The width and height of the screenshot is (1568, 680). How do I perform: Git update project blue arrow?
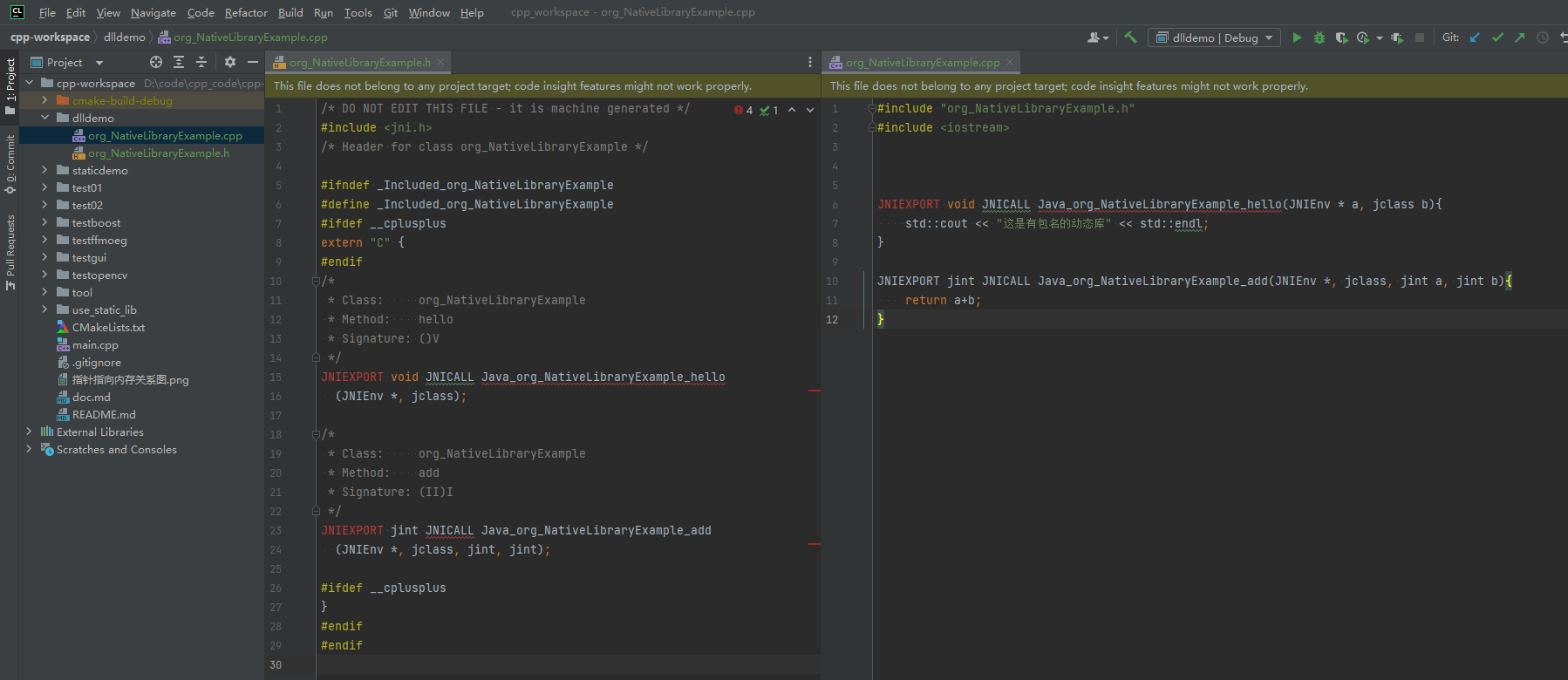(1475, 37)
